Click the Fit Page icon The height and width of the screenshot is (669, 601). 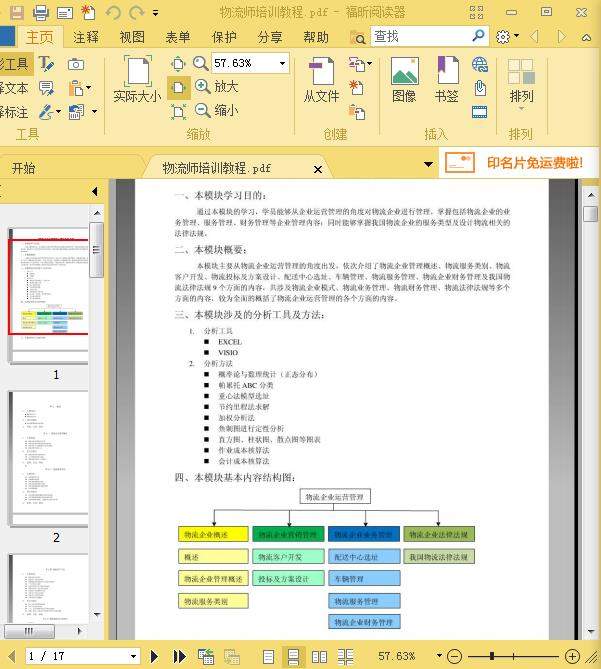coord(178,64)
